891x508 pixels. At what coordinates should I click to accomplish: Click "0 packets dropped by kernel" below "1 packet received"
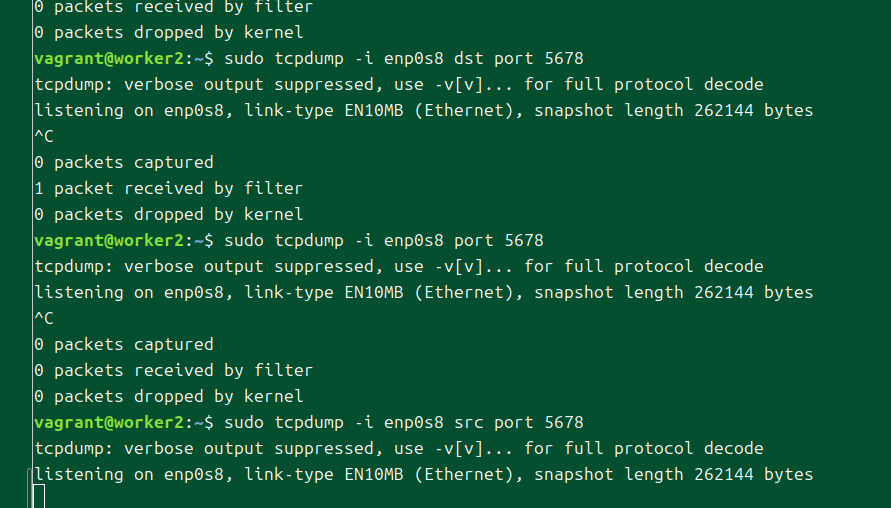pos(168,214)
